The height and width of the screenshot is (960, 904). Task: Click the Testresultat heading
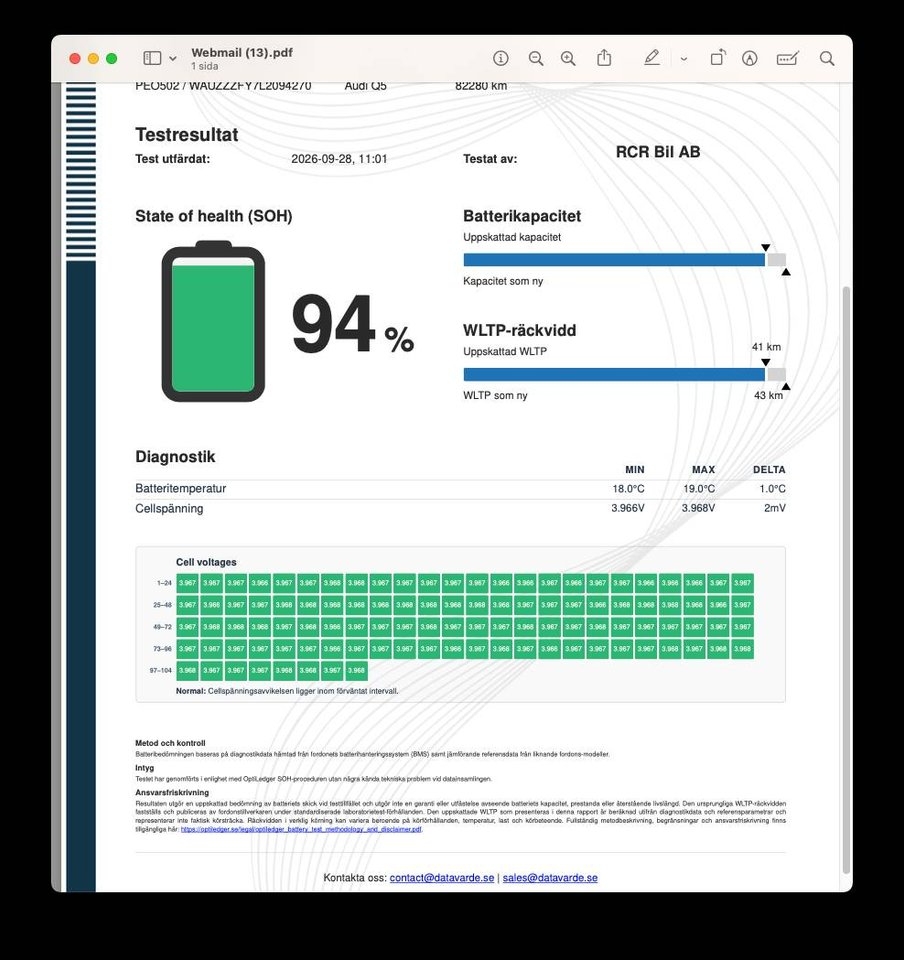click(187, 135)
